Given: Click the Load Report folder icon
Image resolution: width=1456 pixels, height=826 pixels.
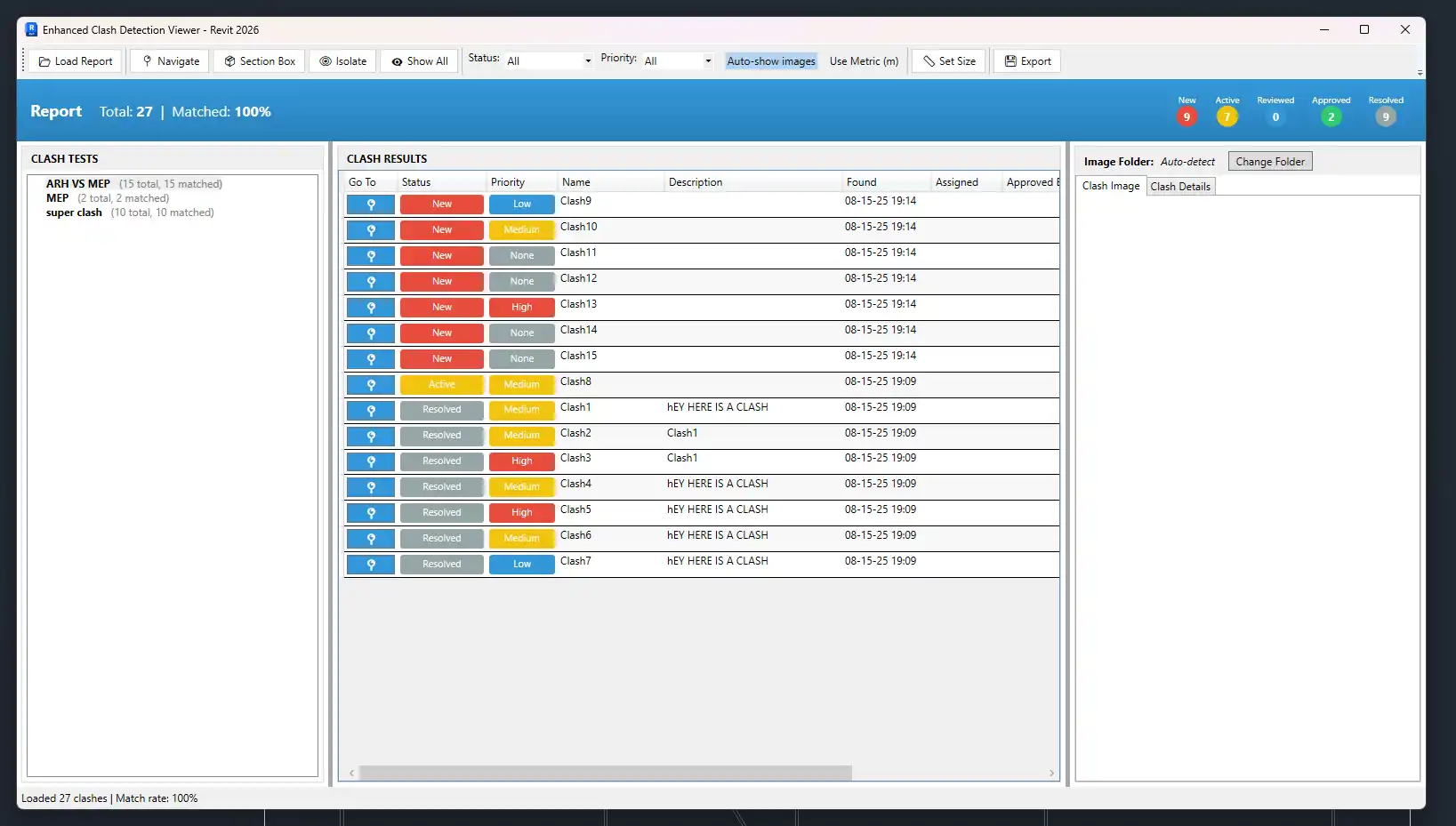Looking at the screenshot, I should [x=44, y=61].
